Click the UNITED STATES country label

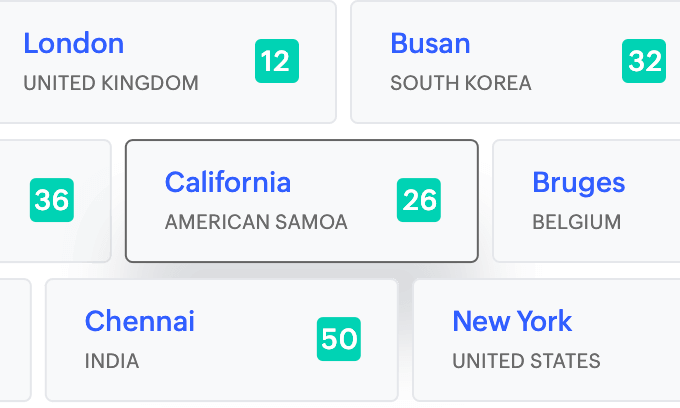[526, 361]
